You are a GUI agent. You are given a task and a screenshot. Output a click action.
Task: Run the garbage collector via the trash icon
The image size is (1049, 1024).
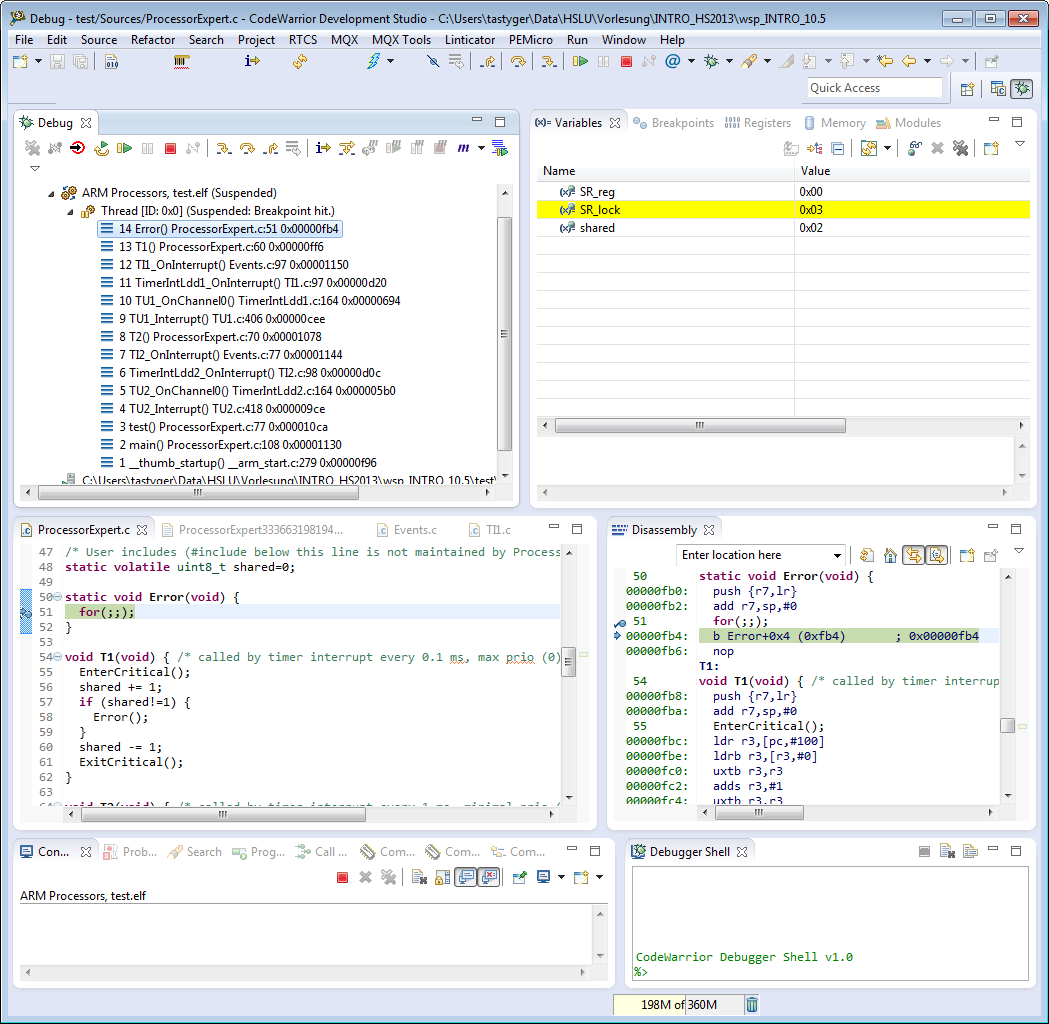(x=752, y=1005)
